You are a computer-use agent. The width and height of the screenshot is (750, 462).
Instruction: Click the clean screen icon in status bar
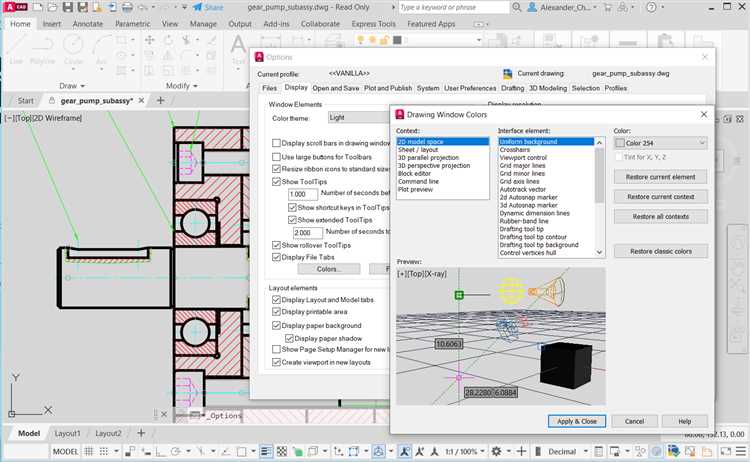[726, 451]
